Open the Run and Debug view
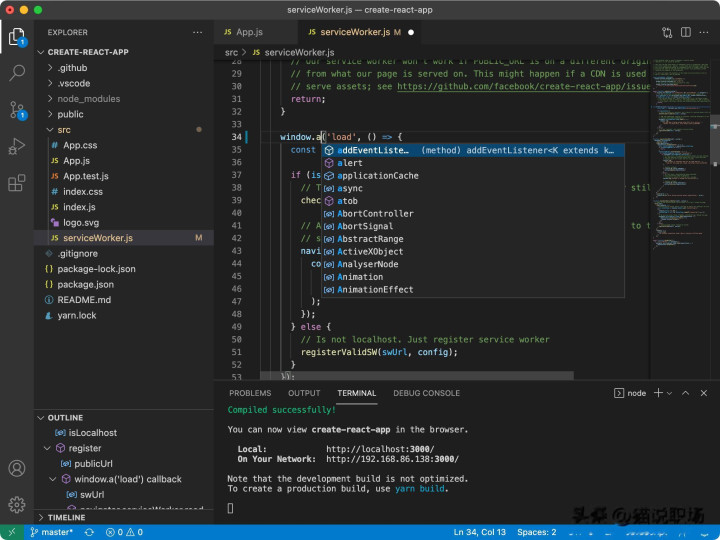The width and height of the screenshot is (720, 540). pyautogui.click(x=17, y=147)
